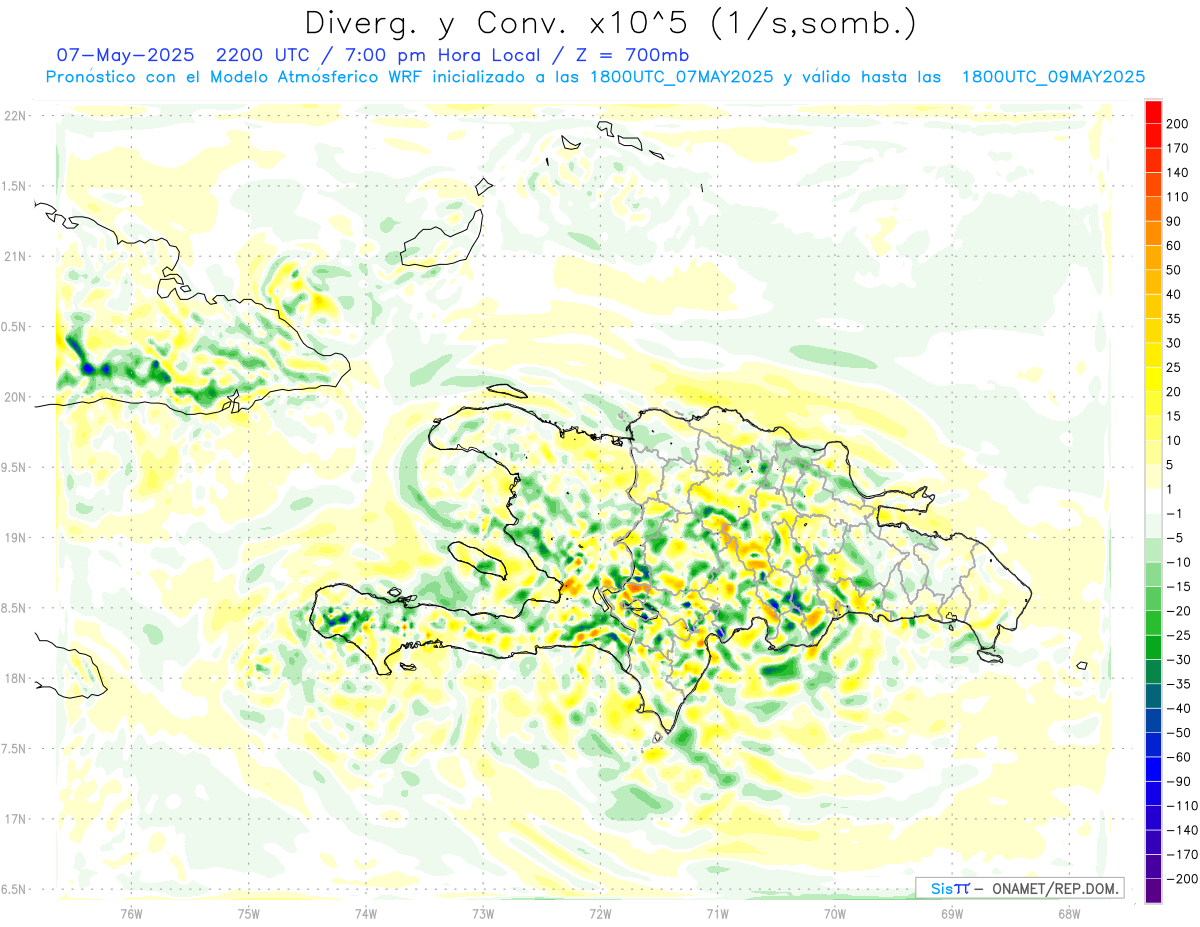Click the top red swatch above 200
Image resolution: width=1200 pixels, height=927 pixels.
pyautogui.click(x=1153, y=111)
